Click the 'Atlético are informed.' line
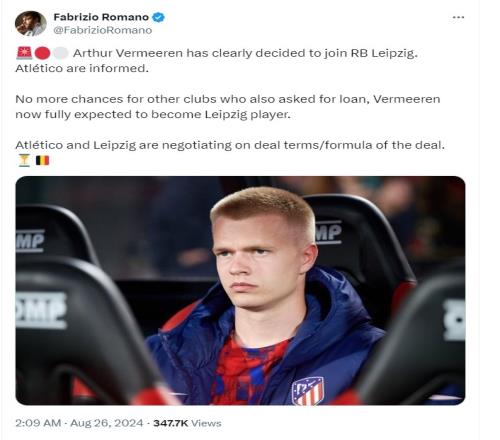Viewport: 500px width, 440px height. [82, 68]
